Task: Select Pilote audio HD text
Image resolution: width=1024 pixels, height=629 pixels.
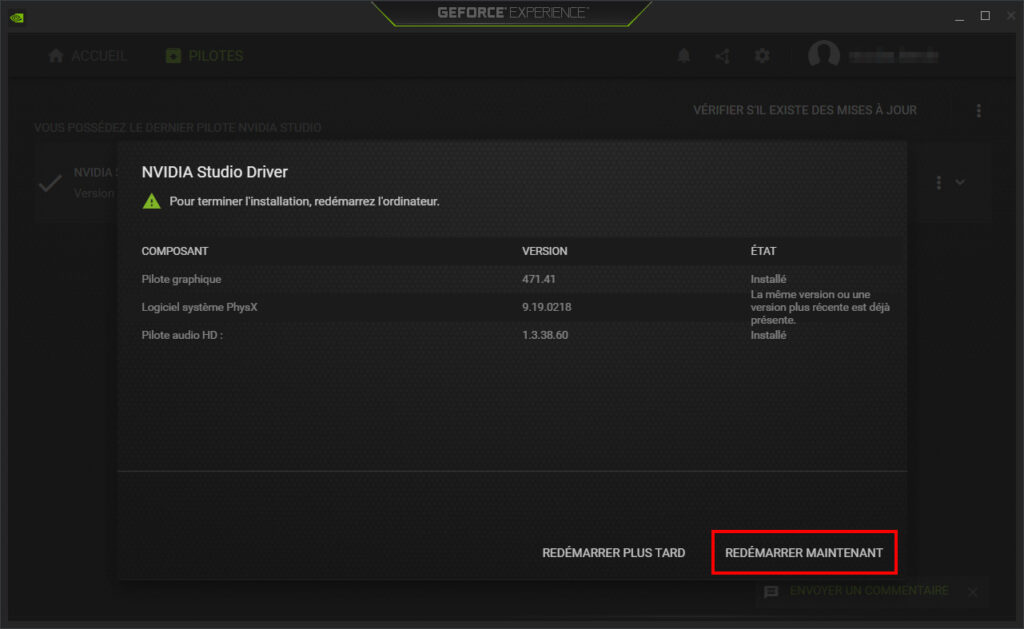Action: pyautogui.click(x=182, y=335)
